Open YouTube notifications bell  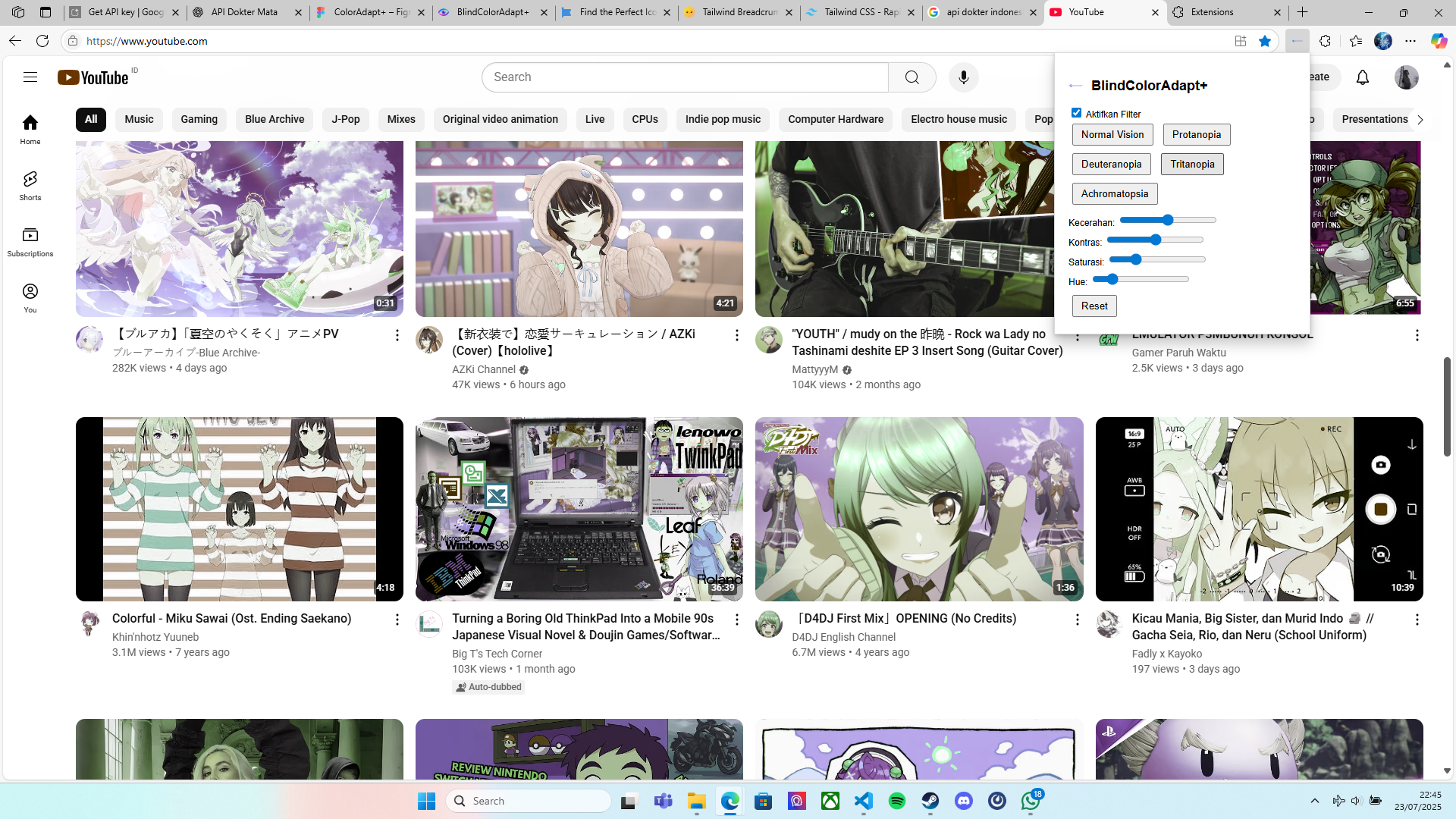[x=1363, y=77]
